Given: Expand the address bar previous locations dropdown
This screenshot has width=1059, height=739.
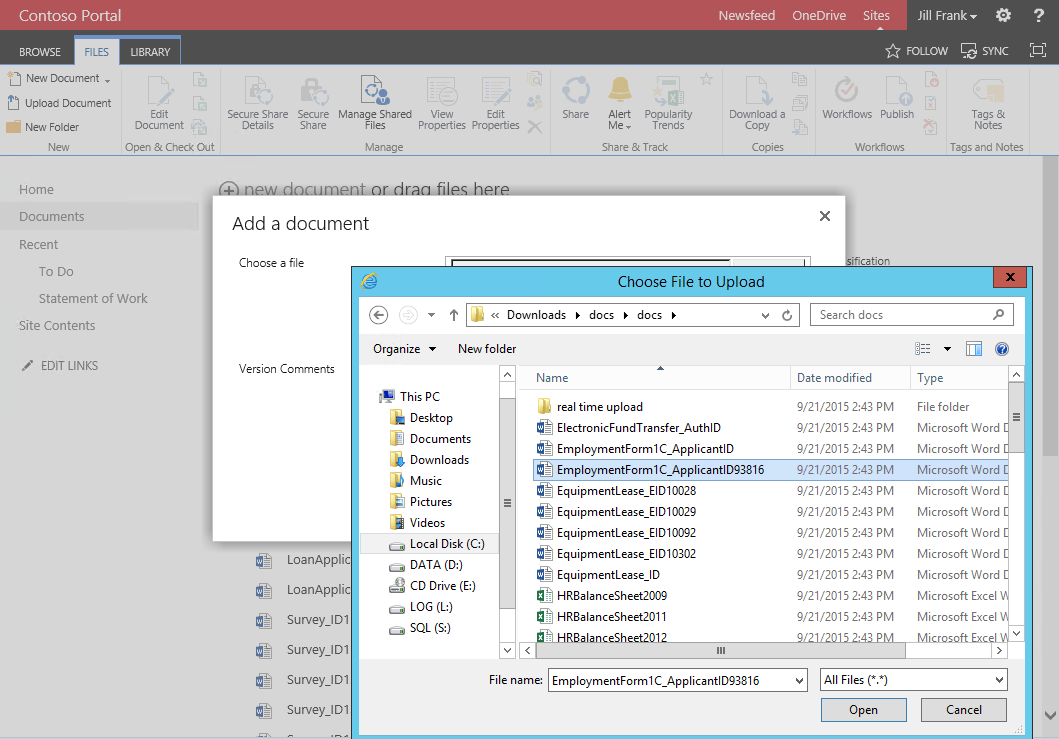Looking at the screenshot, I should (765, 315).
